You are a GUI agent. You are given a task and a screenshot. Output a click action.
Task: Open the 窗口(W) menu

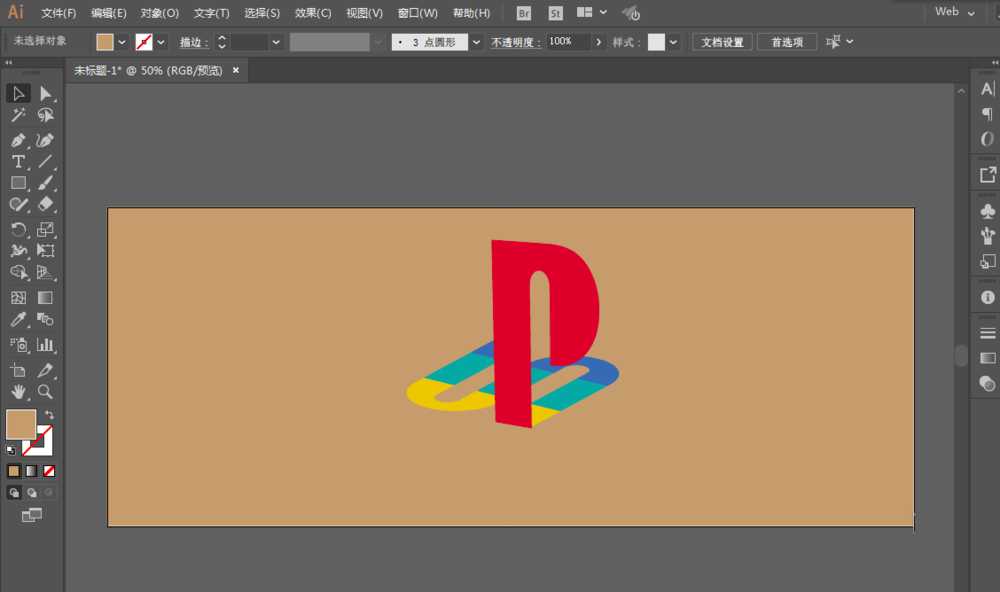418,12
